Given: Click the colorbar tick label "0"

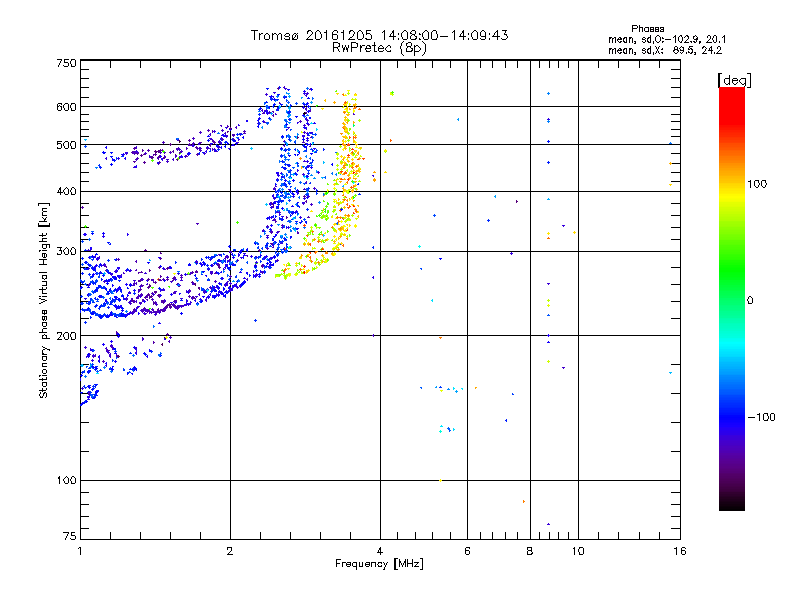Looking at the screenshot, I should pos(750,301).
